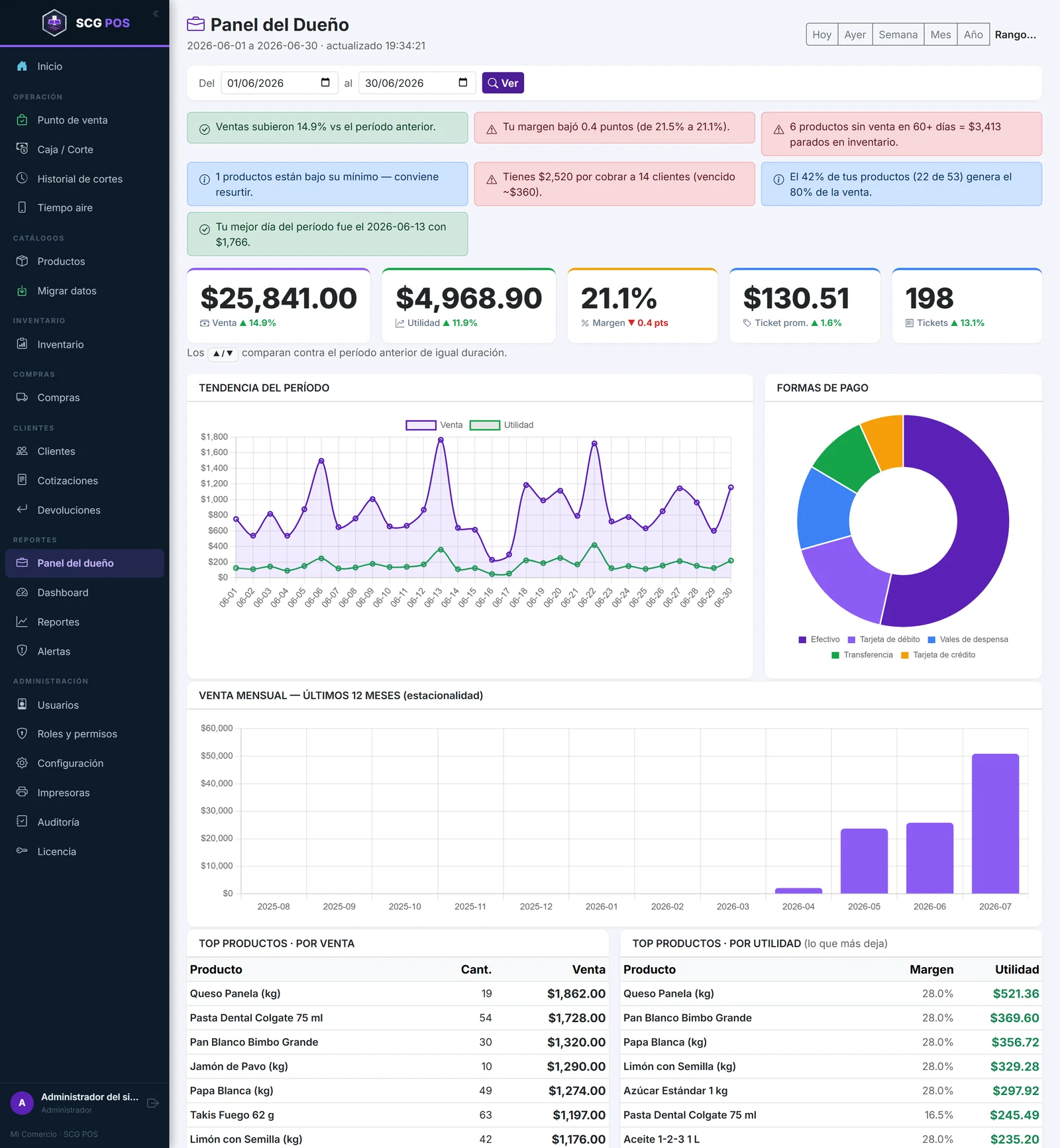Open Inventario sidebar icon
This screenshot has height=1148, width=1060.
pyautogui.click(x=22, y=344)
